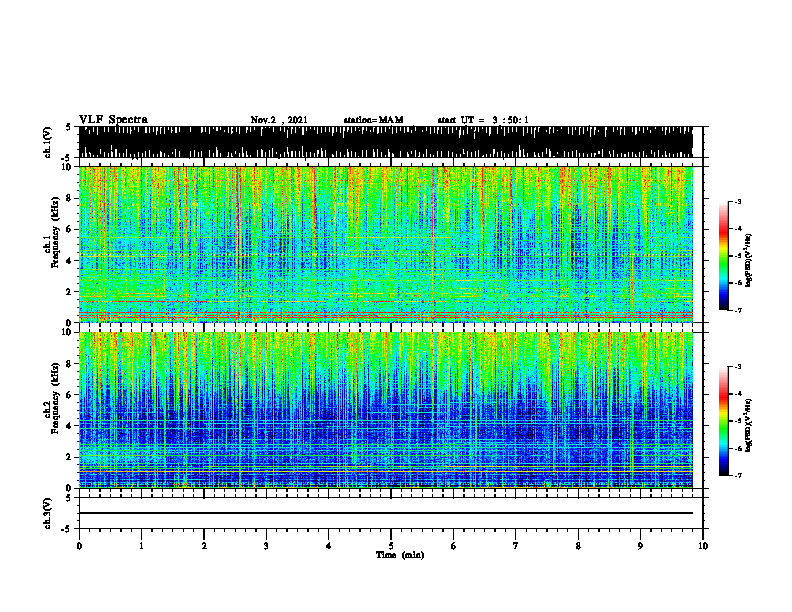Image resolution: width=792 pixels, height=612 pixels.
Task: Click the "-3" label on ch.1 color scale
Action: click(x=737, y=201)
